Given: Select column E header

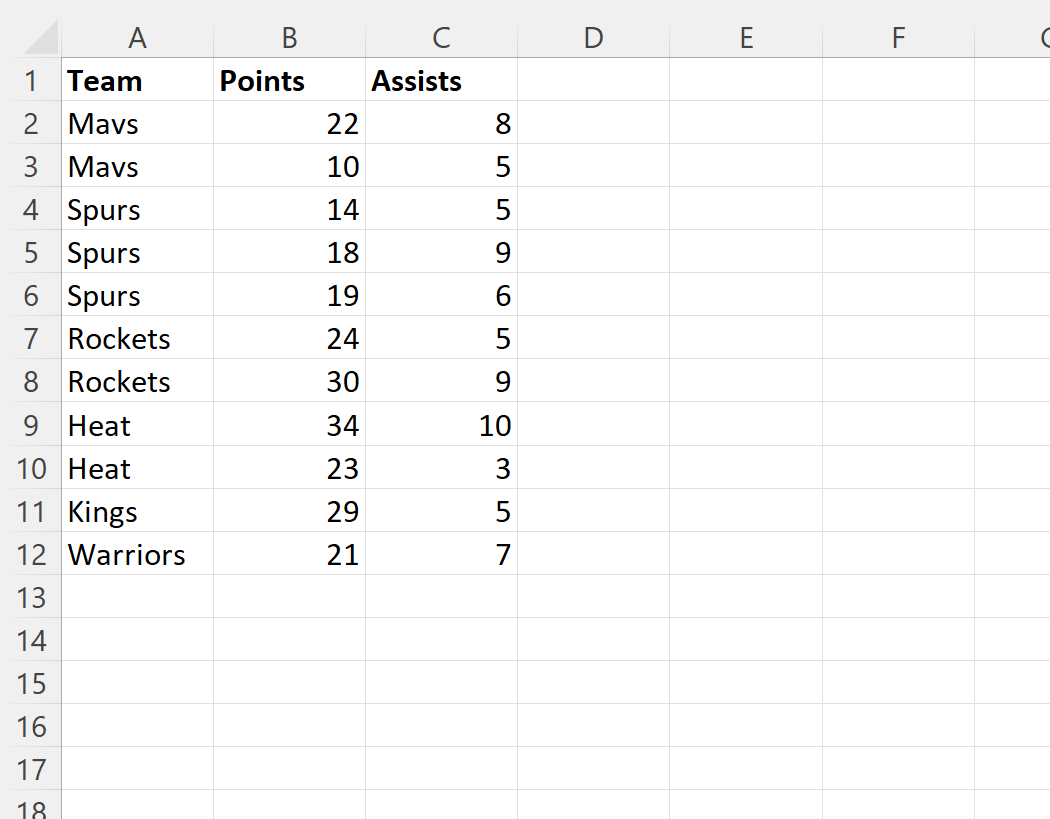Looking at the screenshot, I should (x=746, y=38).
